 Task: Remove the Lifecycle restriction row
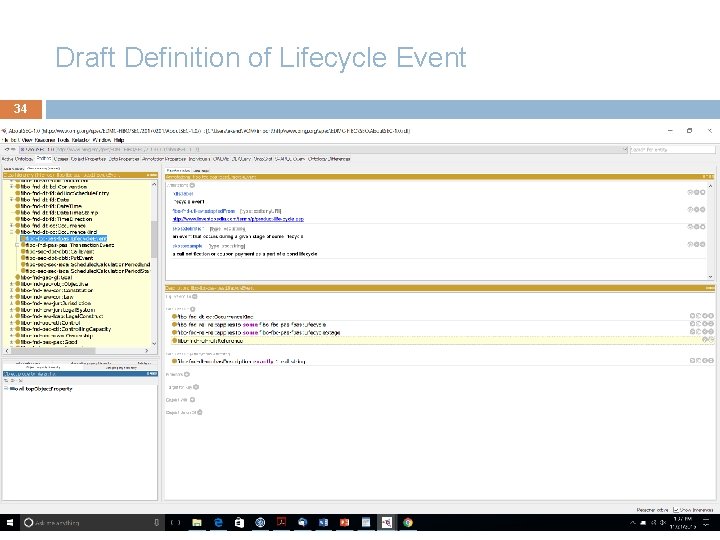click(x=705, y=324)
